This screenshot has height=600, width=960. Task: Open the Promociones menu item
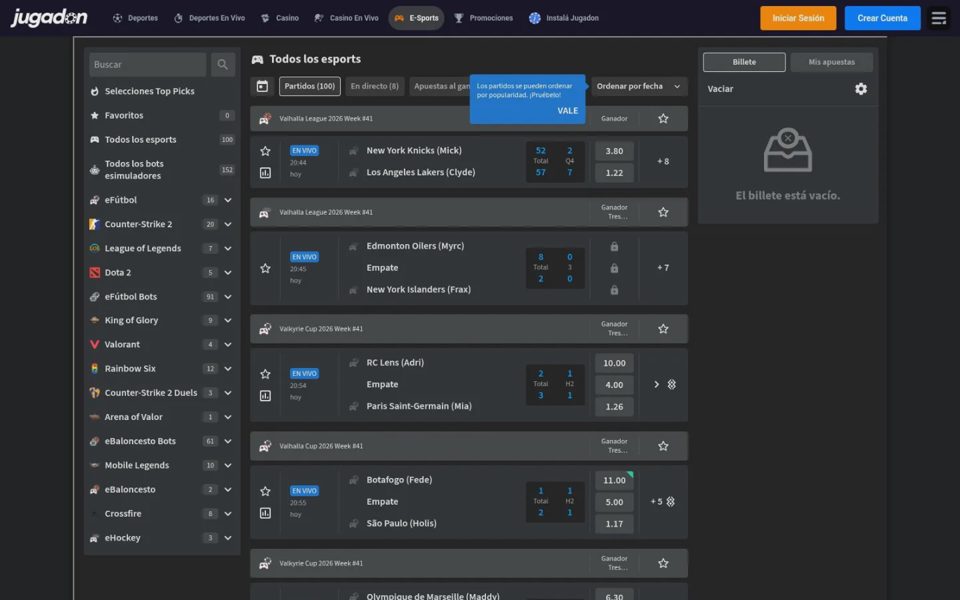[x=484, y=18]
